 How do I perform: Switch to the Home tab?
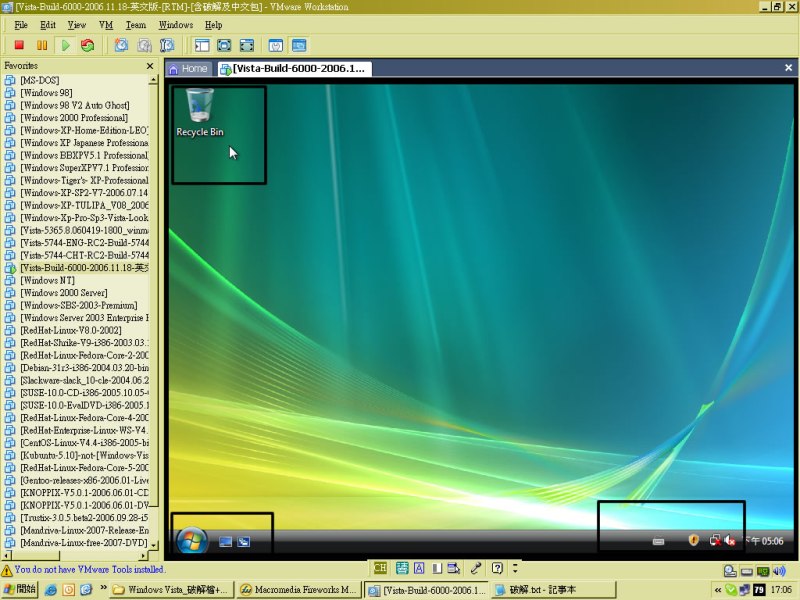tap(188, 69)
